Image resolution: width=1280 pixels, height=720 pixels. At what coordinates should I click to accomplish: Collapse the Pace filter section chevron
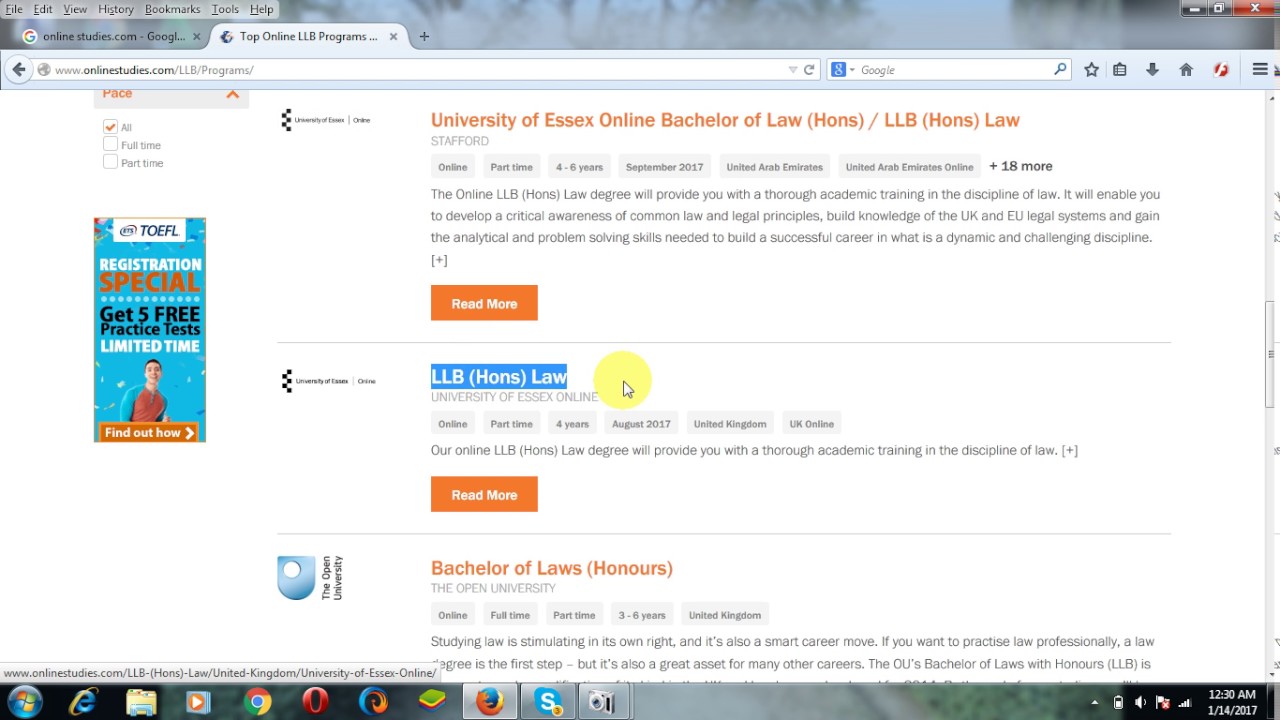point(232,94)
